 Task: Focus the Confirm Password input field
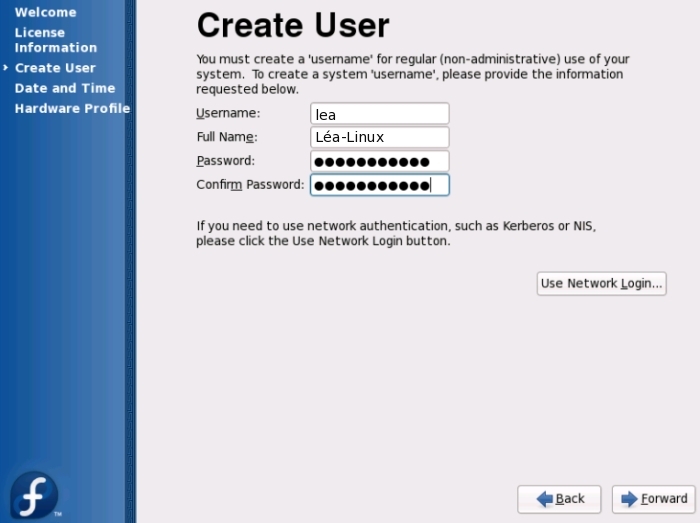pos(379,185)
